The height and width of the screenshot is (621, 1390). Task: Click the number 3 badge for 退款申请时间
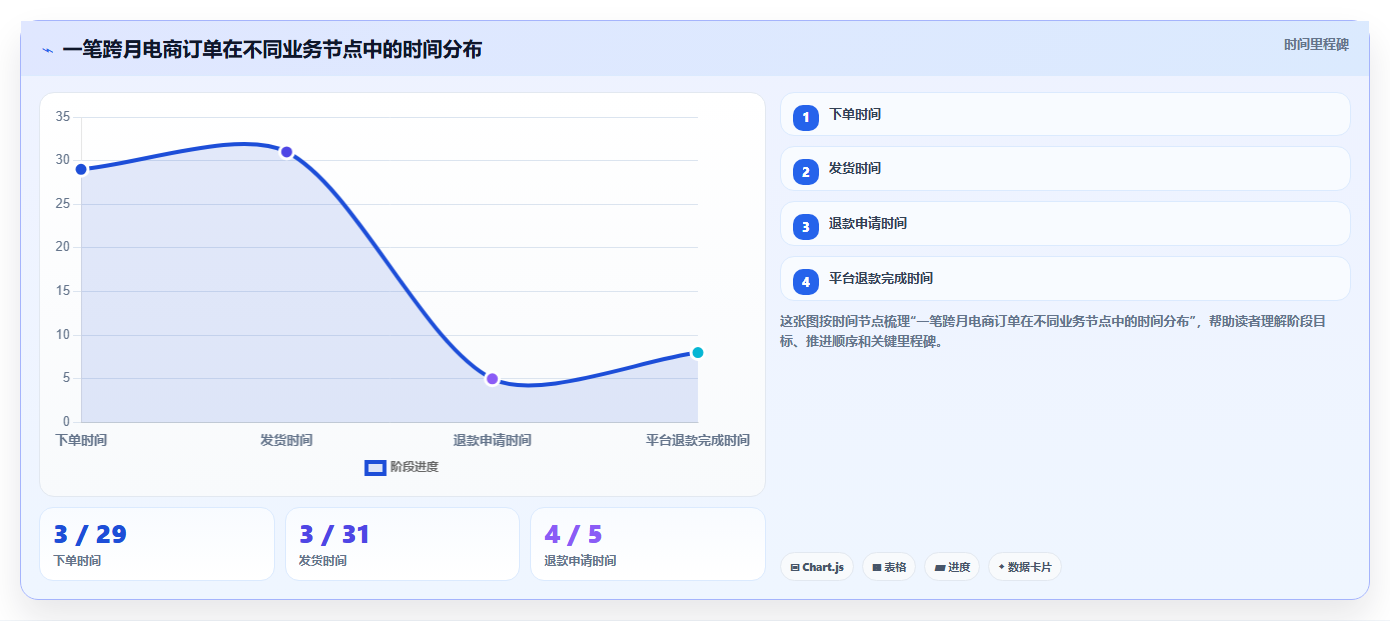tap(806, 227)
